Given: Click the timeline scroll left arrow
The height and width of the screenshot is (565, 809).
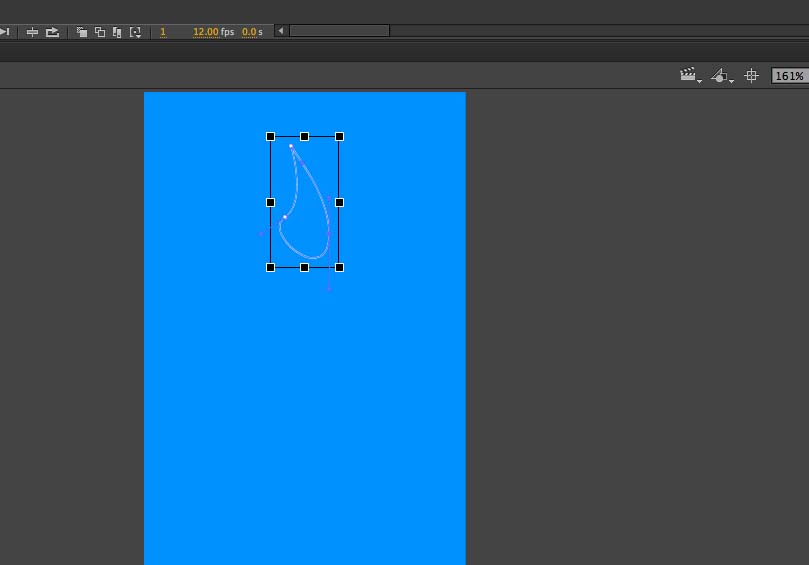Looking at the screenshot, I should (281, 30).
